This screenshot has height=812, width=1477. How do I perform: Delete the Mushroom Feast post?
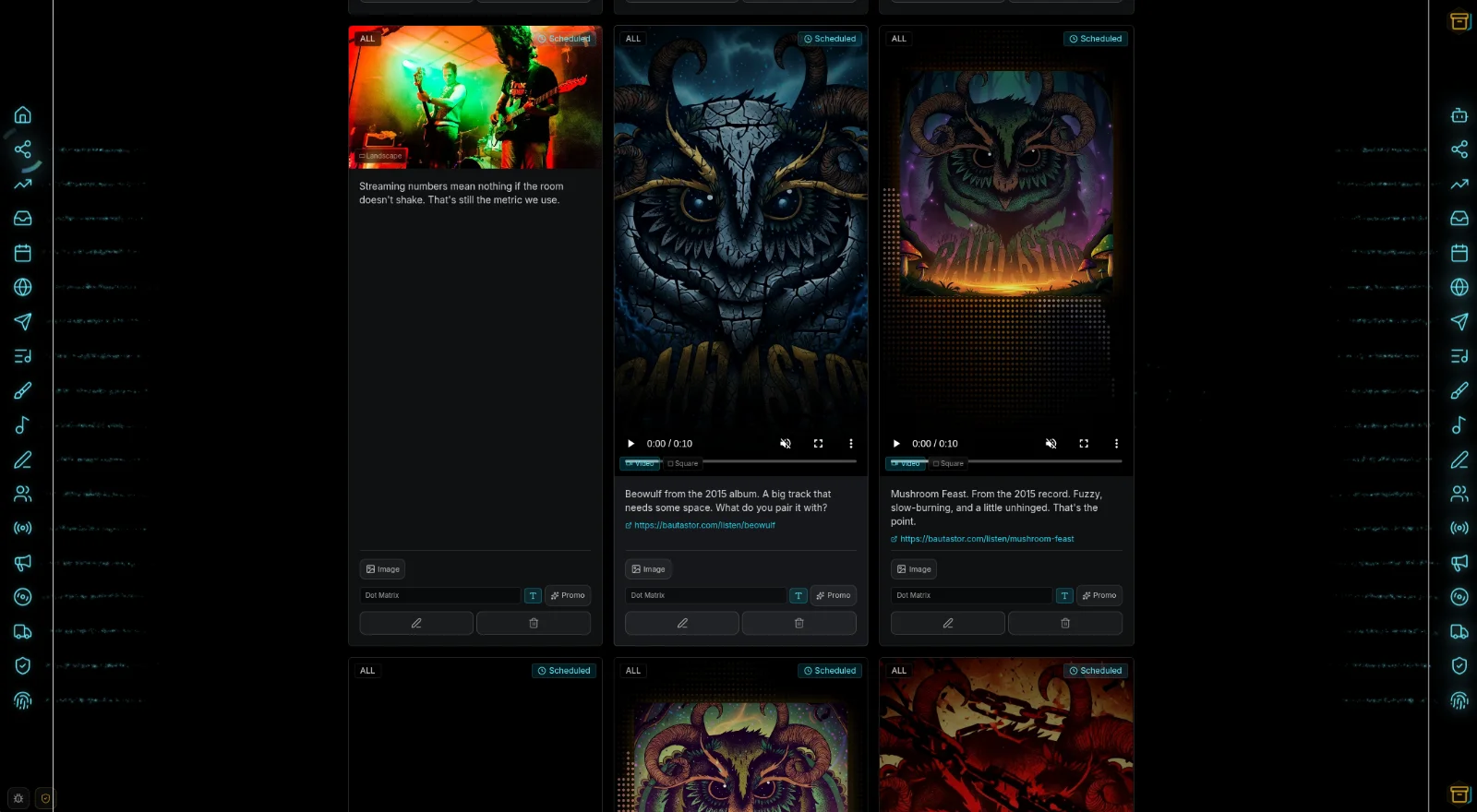[x=1065, y=624]
